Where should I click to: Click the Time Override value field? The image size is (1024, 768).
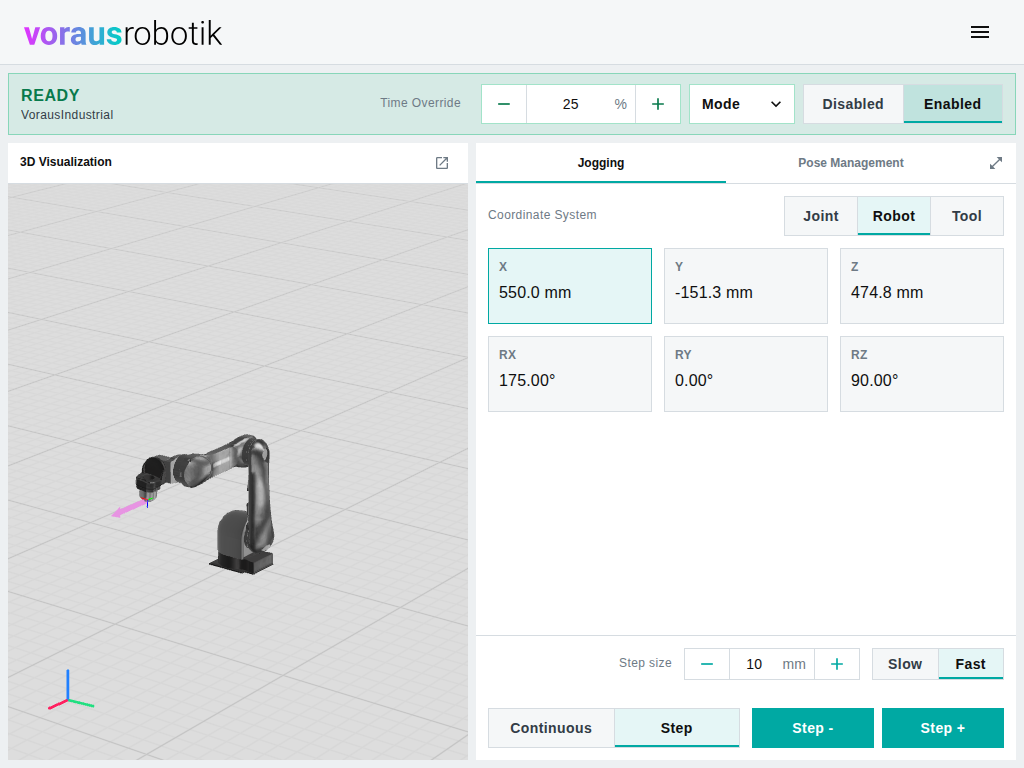click(x=581, y=104)
